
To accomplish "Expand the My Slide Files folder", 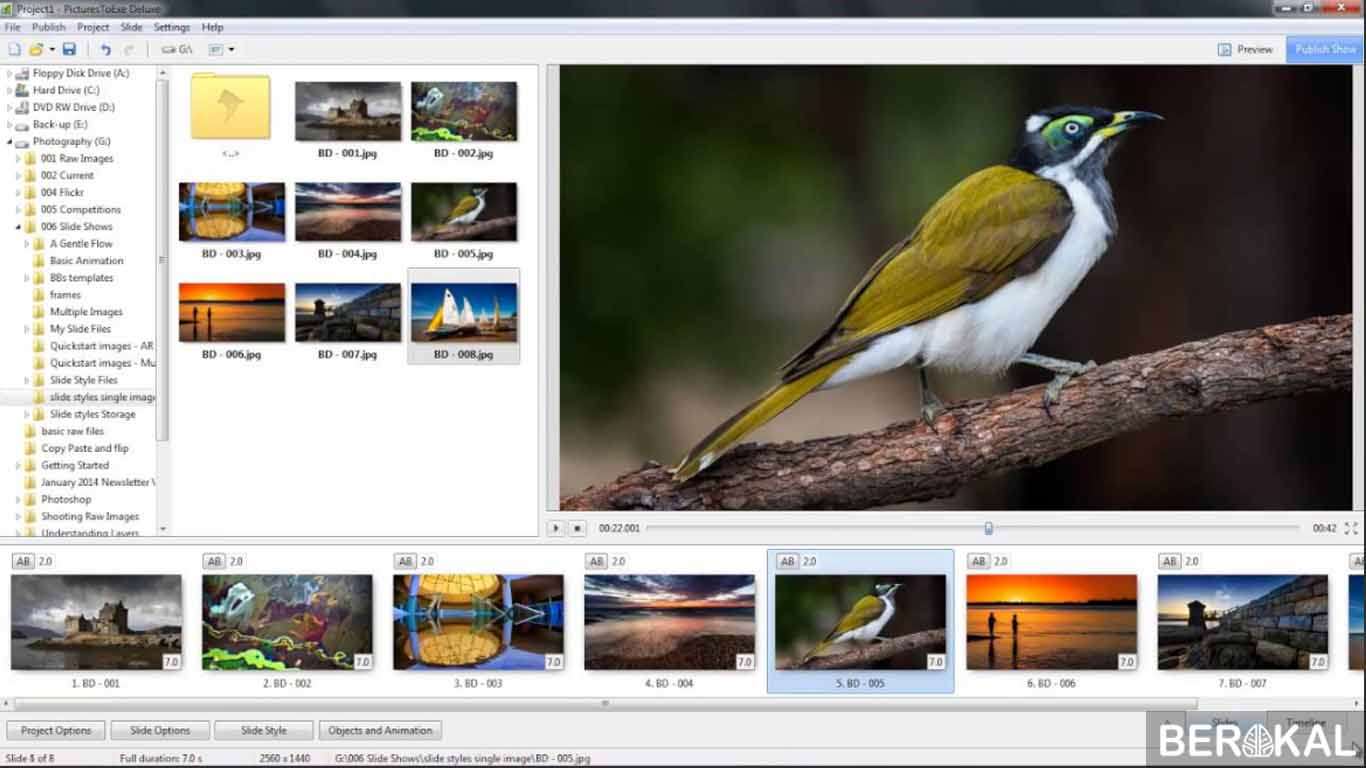I will (28, 329).
